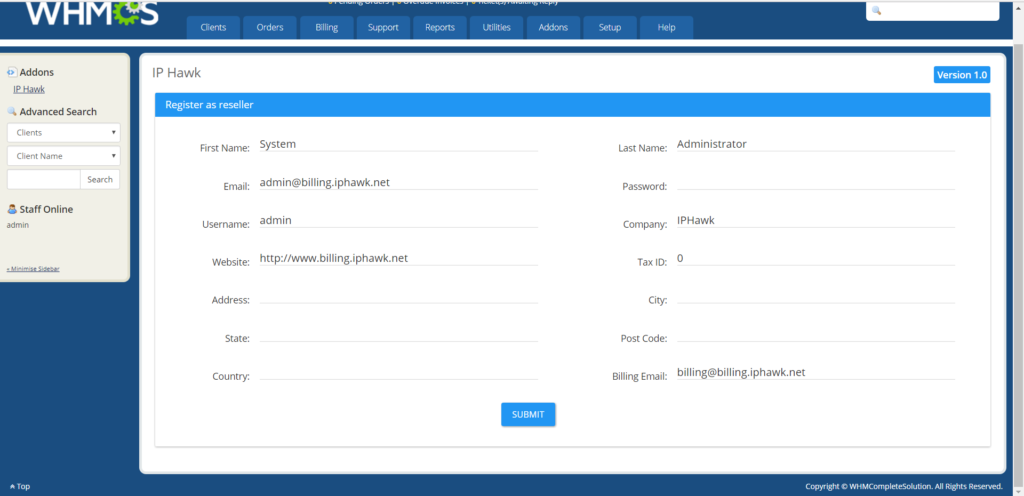
Task: Click the top-right search input box
Action: (x=933, y=11)
